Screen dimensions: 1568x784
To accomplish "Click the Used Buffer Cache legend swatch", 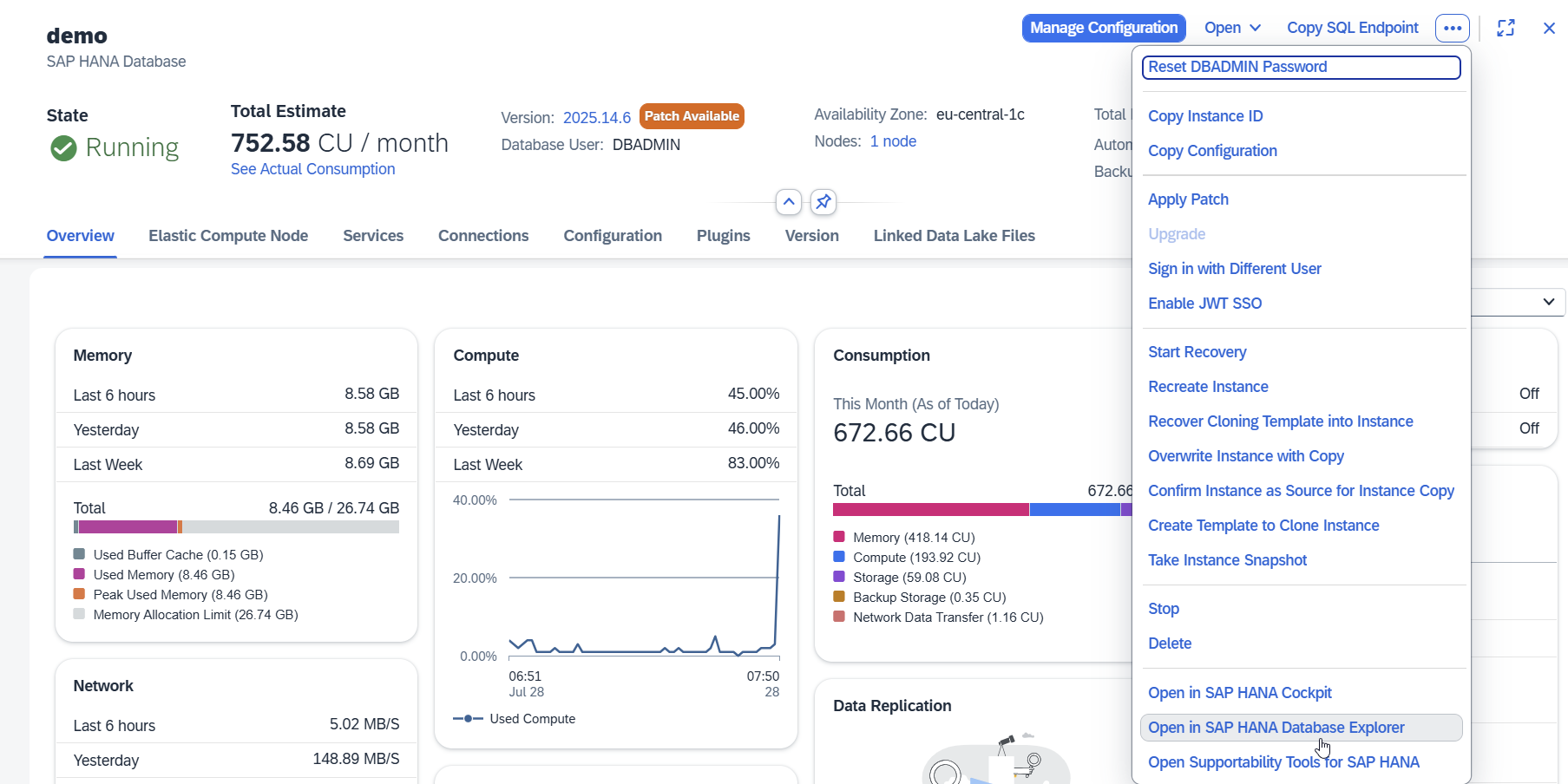I will (x=79, y=554).
